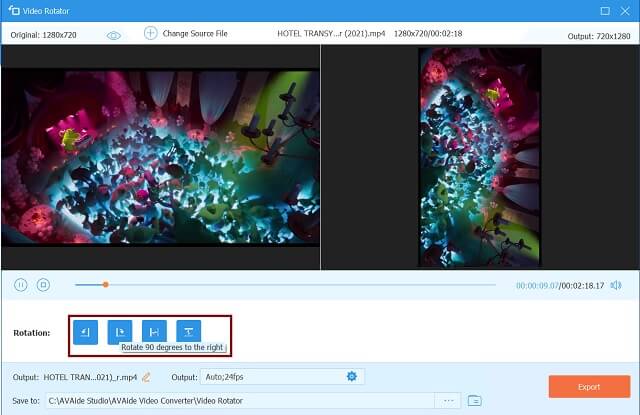Toggle the original preview eye icon
Viewport: 640px width, 415px height.
(x=113, y=36)
